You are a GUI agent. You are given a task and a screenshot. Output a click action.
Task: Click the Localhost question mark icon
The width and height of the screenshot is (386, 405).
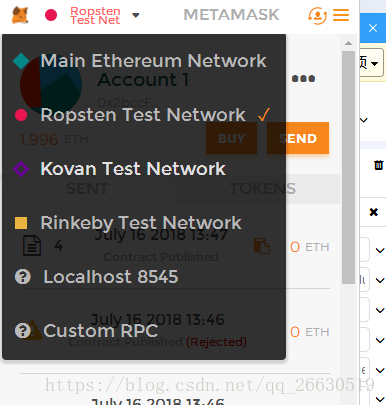23,277
